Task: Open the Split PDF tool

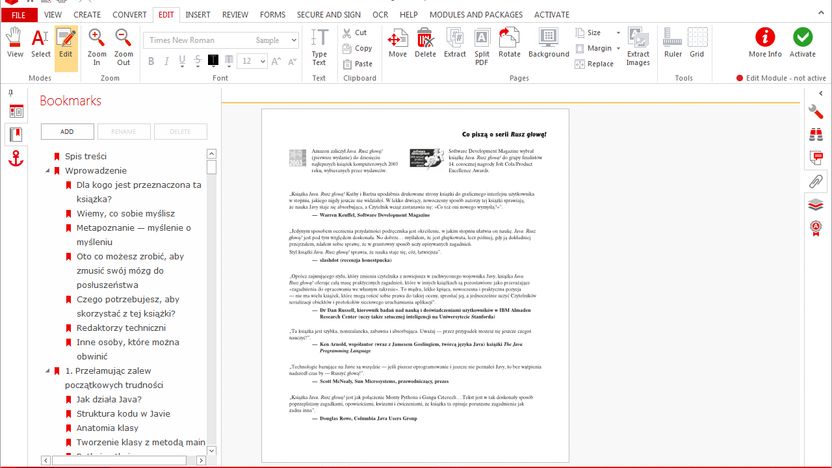Action: (x=481, y=47)
